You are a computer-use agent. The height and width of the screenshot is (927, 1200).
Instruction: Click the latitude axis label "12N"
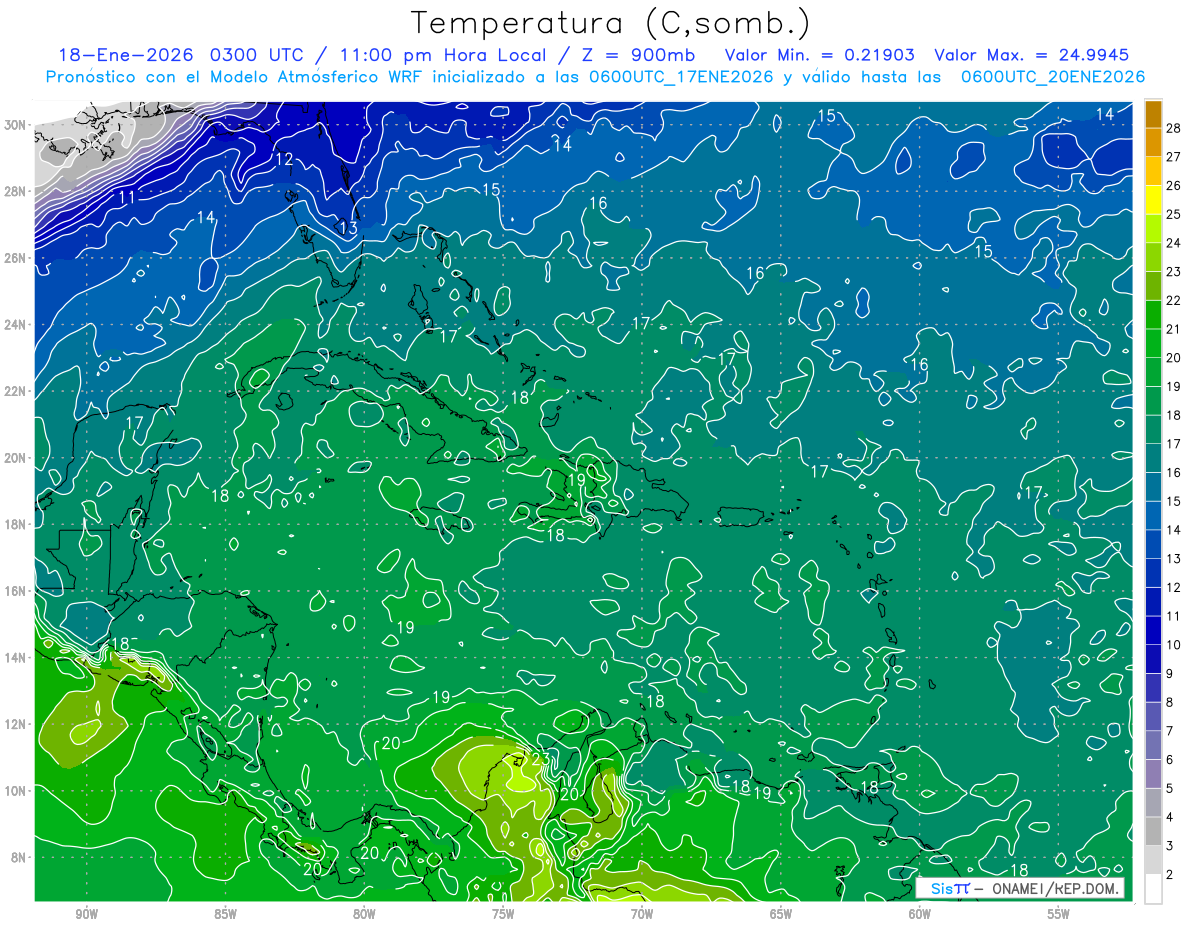click(x=15, y=724)
